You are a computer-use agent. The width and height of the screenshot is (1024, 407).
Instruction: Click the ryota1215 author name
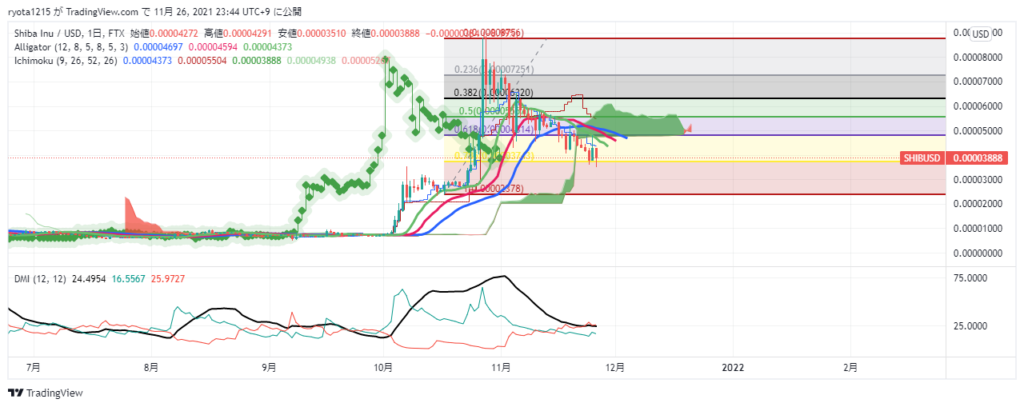tap(32, 12)
